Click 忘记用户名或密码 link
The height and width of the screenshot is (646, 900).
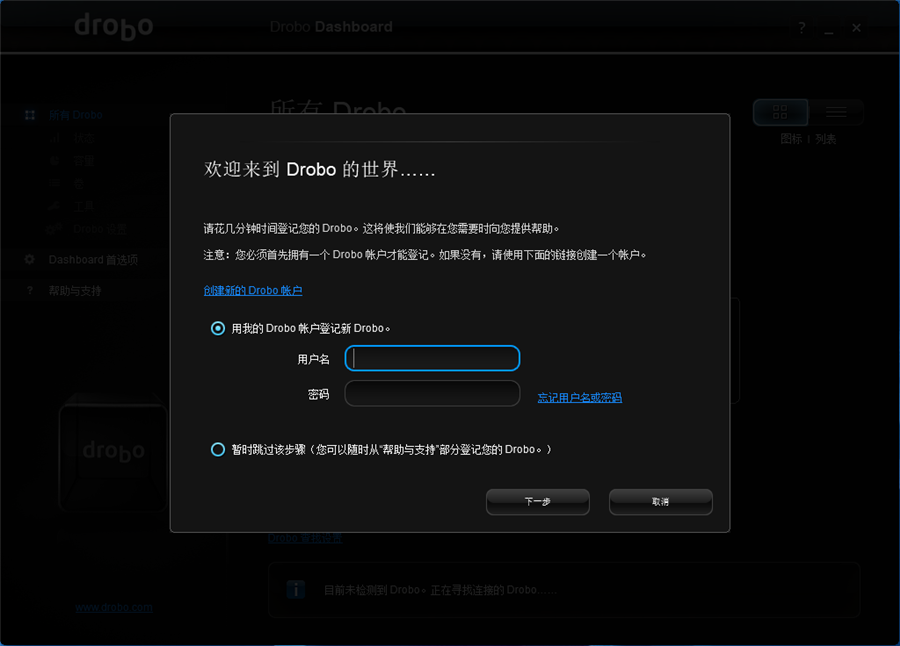pyautogui.click(x=579, y=398)
